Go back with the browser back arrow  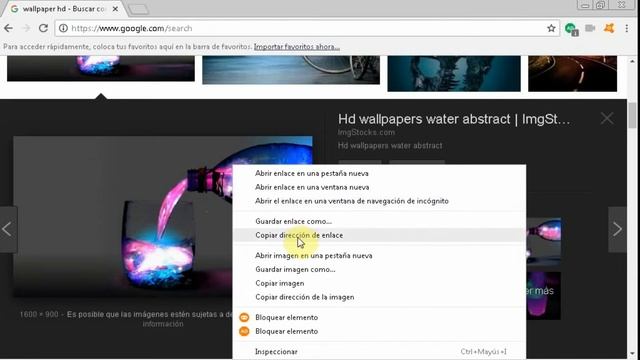click(x=9, y=28)
